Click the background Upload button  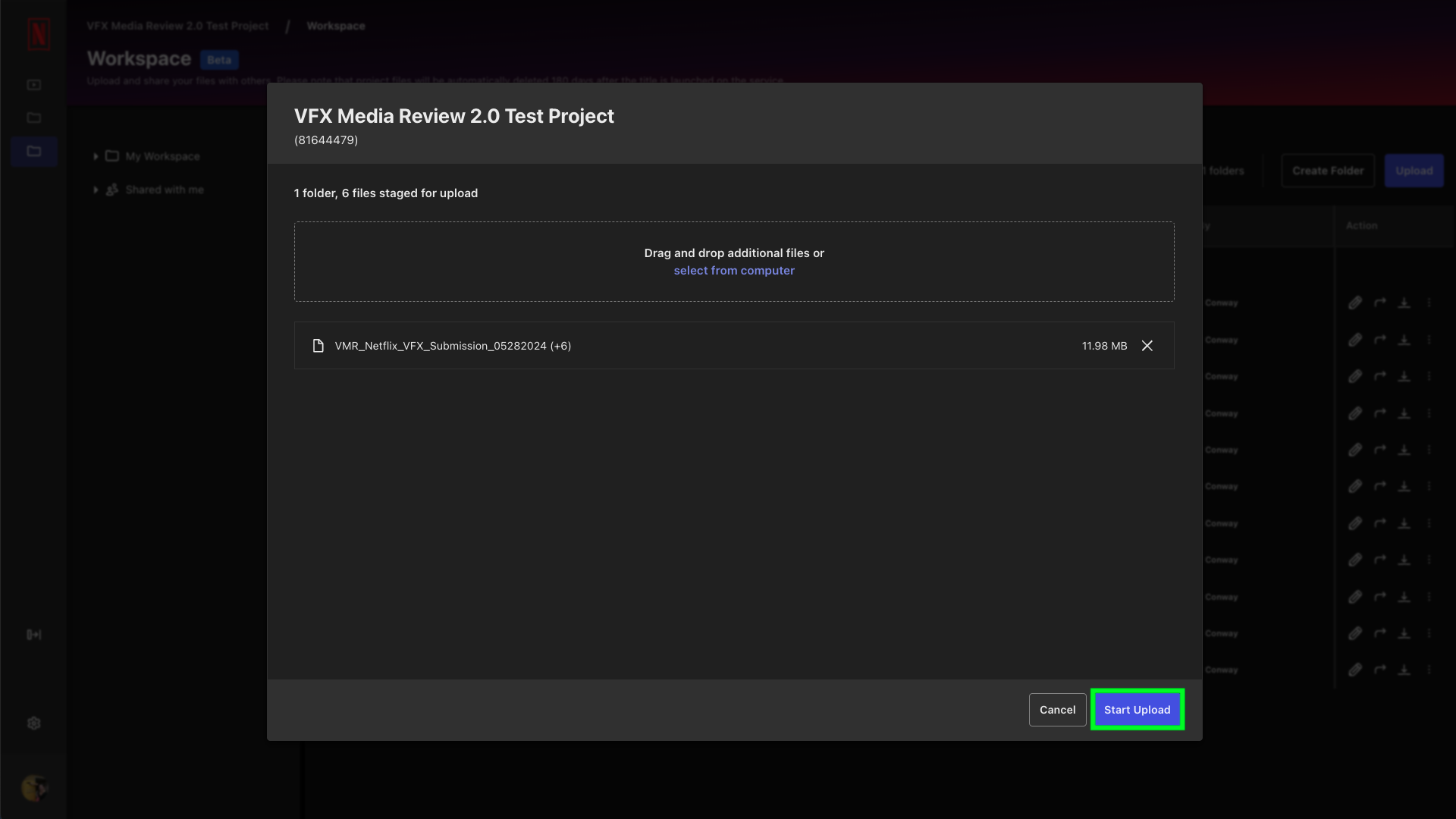click(x=1414, y=171)
